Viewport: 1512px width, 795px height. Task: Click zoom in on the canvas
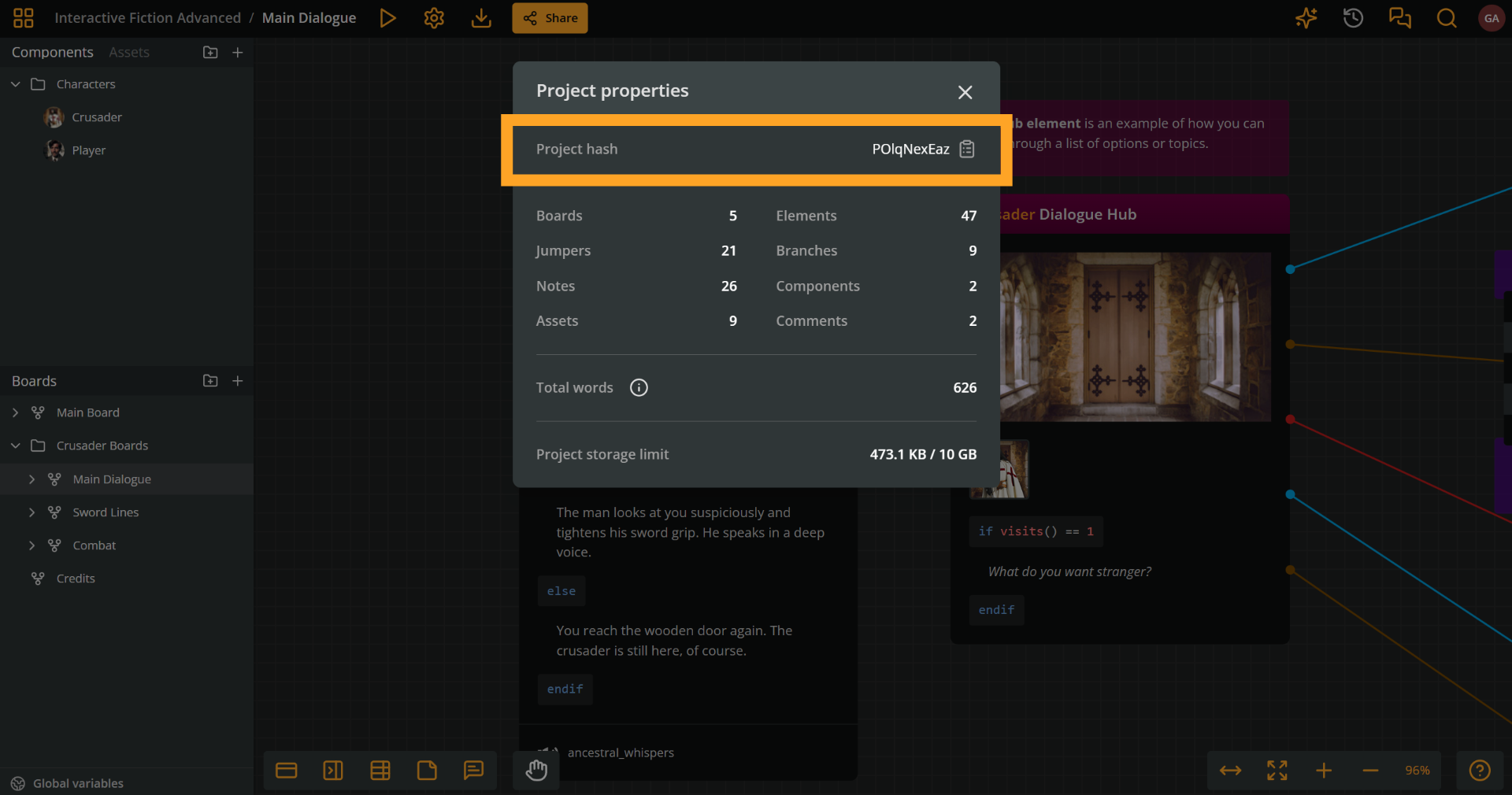coord(1324,771)
